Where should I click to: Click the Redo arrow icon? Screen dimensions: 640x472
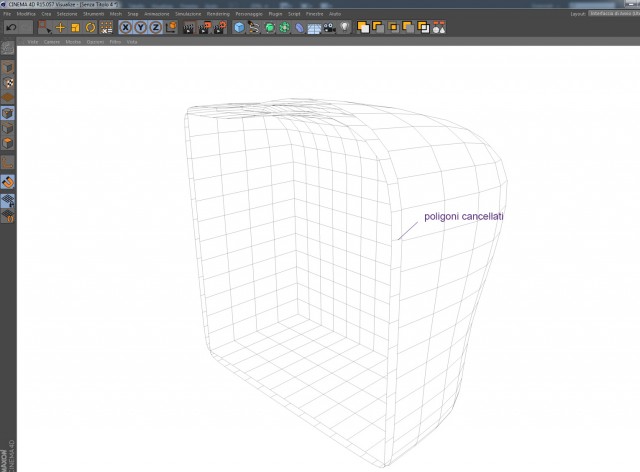26,27
